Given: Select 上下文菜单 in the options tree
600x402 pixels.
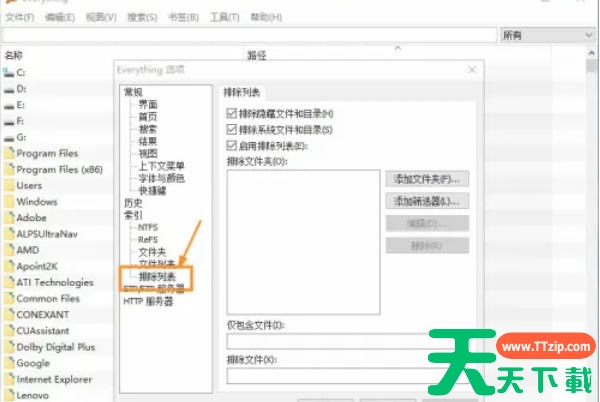Looking at the screenshot, I should pyautogui.click(x=161, y=166).
